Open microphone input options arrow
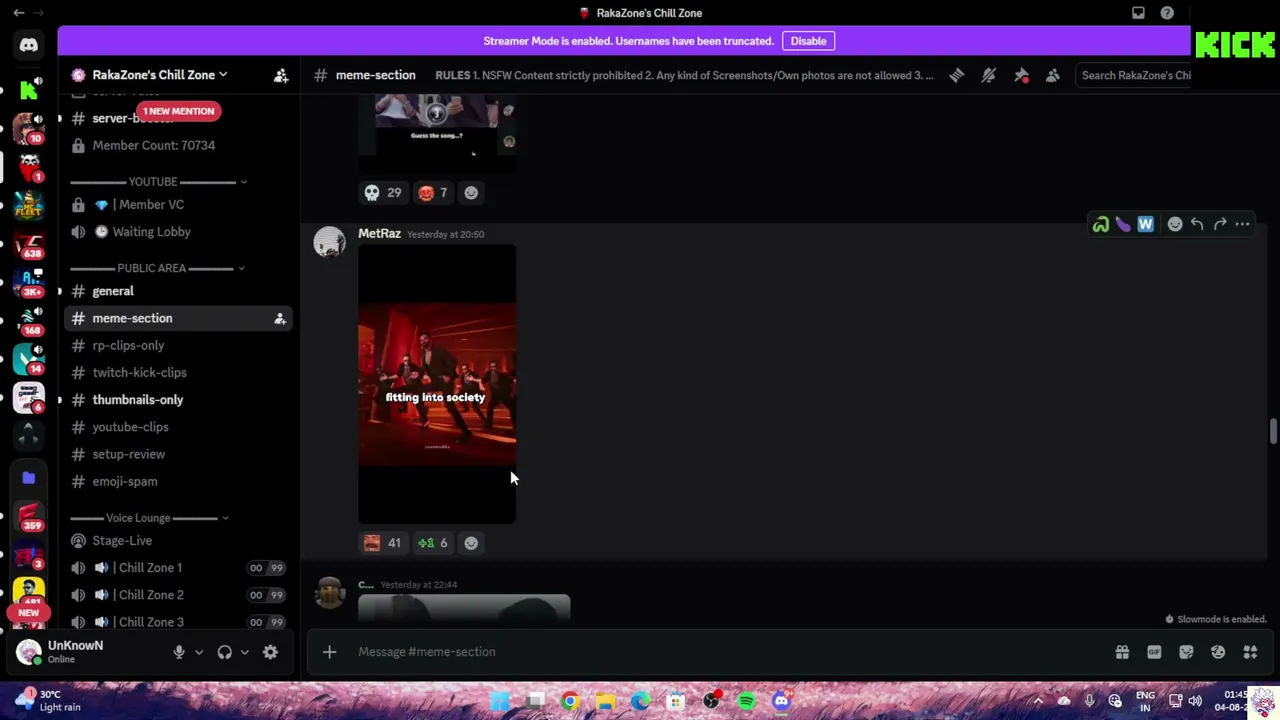 coord(199,652)
